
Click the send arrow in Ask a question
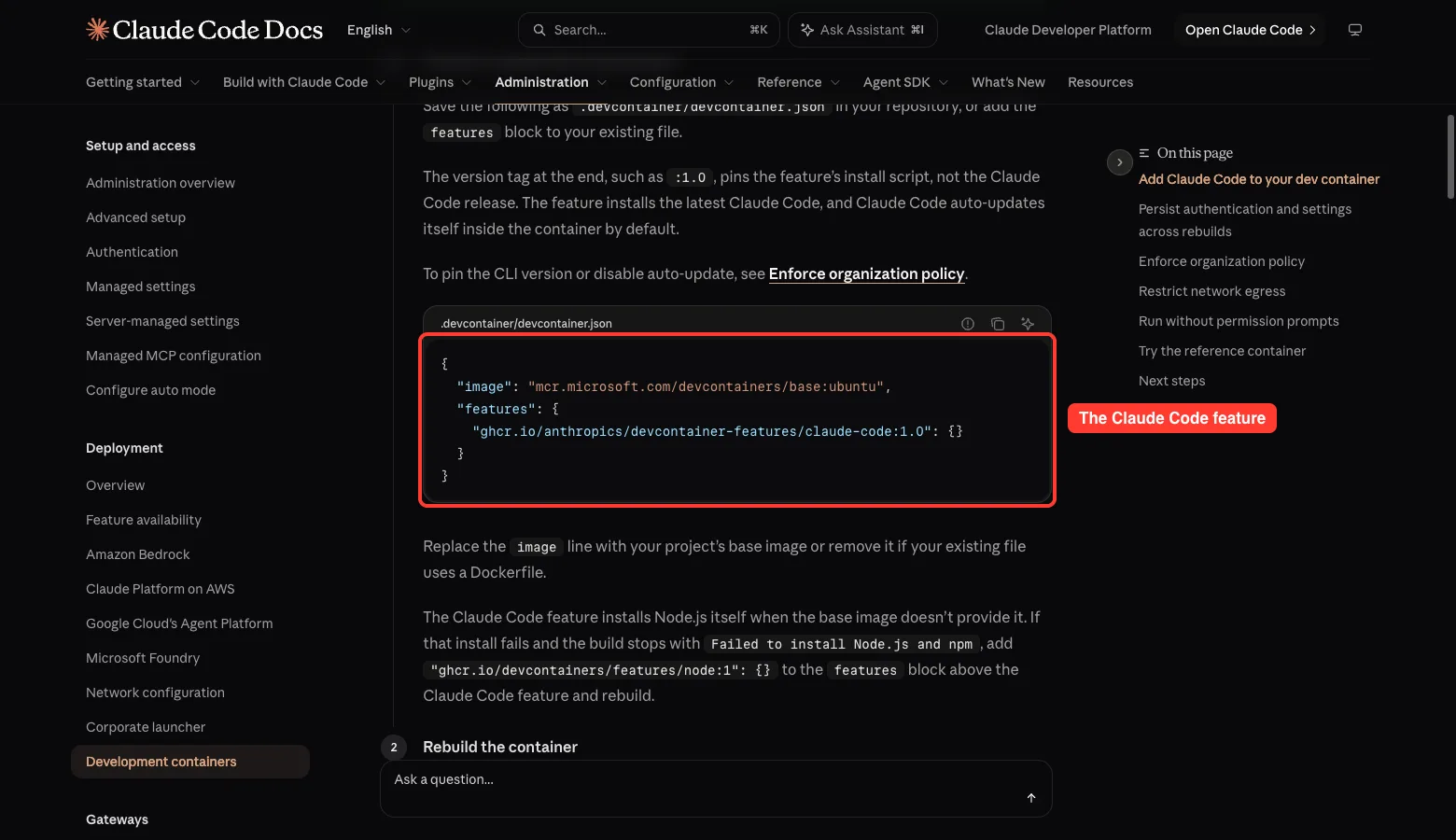1031,798
